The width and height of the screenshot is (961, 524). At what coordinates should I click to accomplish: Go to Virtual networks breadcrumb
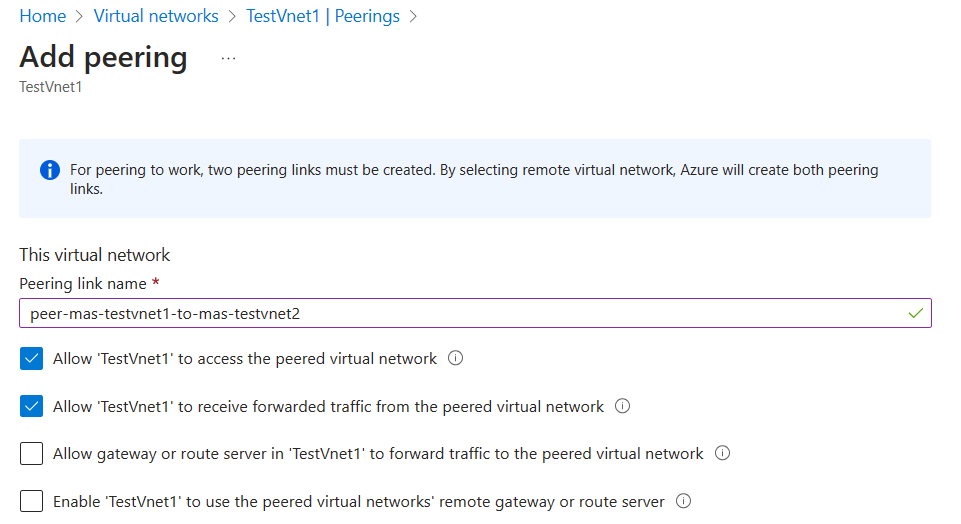point(156,16)
